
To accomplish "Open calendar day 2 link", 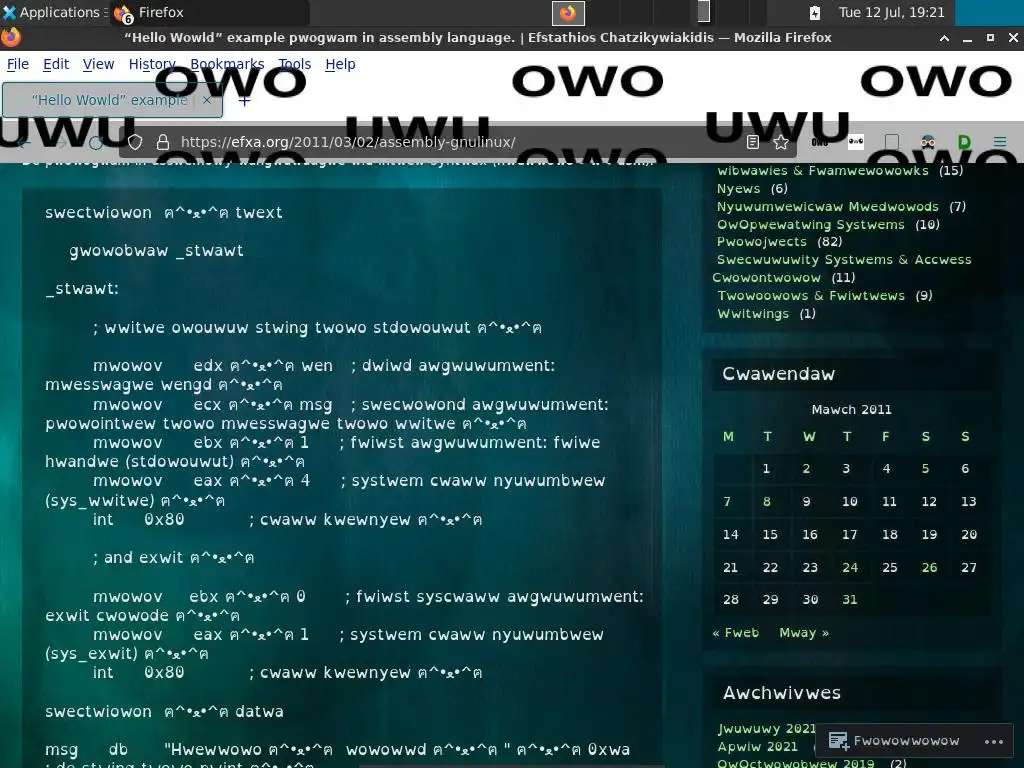I will [806, 468].
